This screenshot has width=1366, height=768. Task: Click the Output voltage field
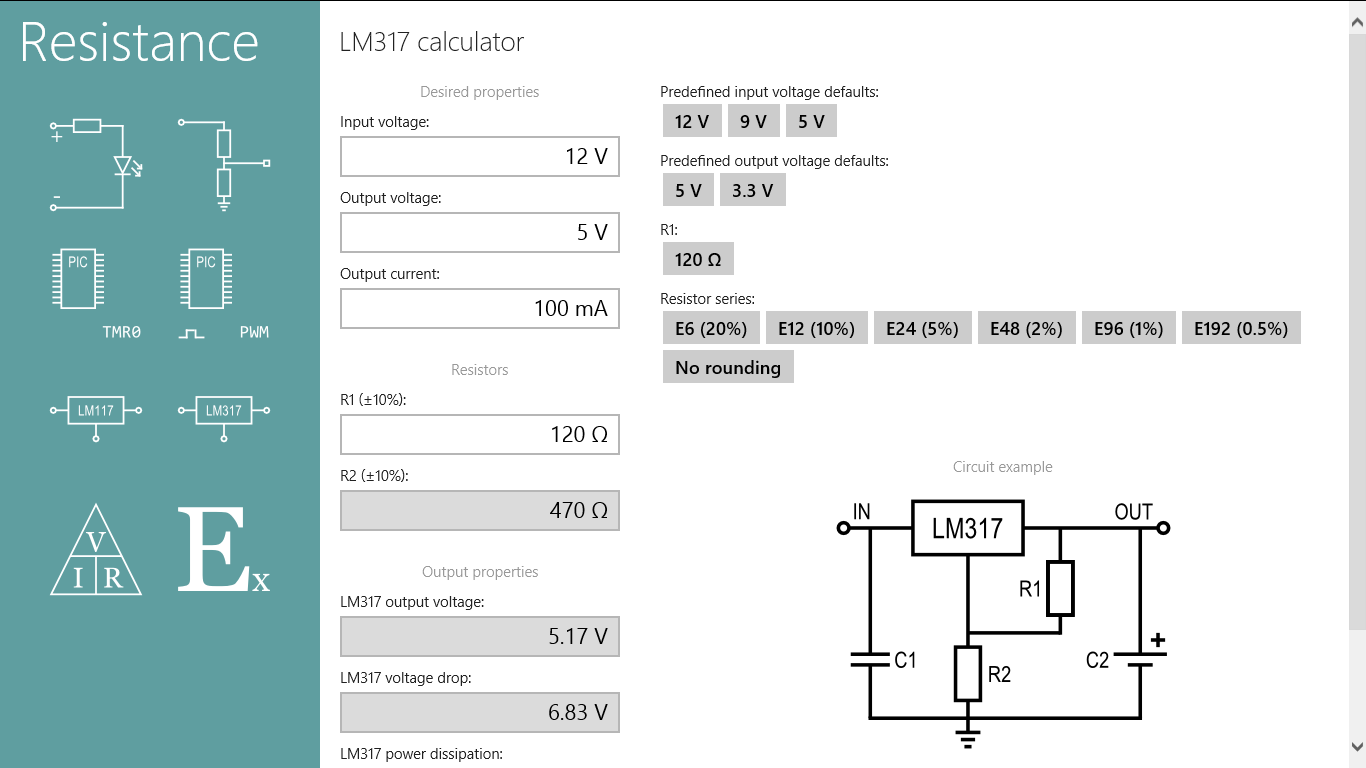tap(480, 233)
